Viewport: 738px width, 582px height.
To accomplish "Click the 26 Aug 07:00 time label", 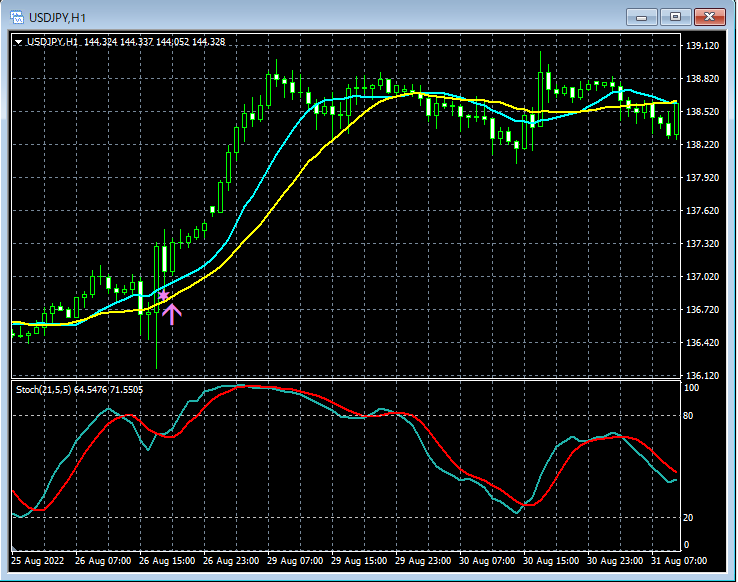I will point(103,560).
